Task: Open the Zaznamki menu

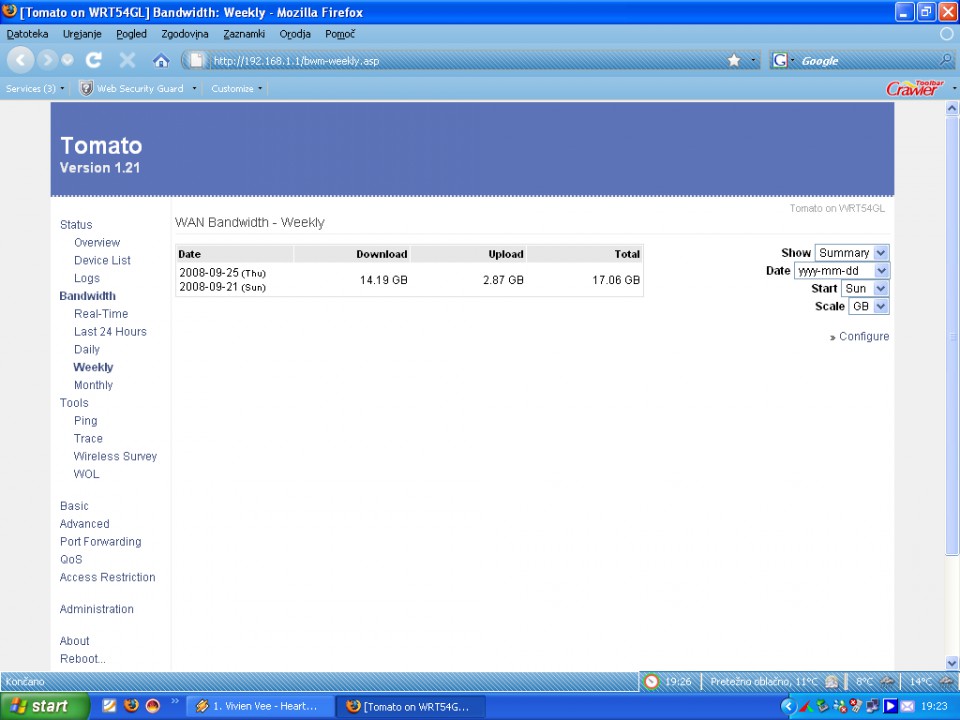Action: point(244,34)
